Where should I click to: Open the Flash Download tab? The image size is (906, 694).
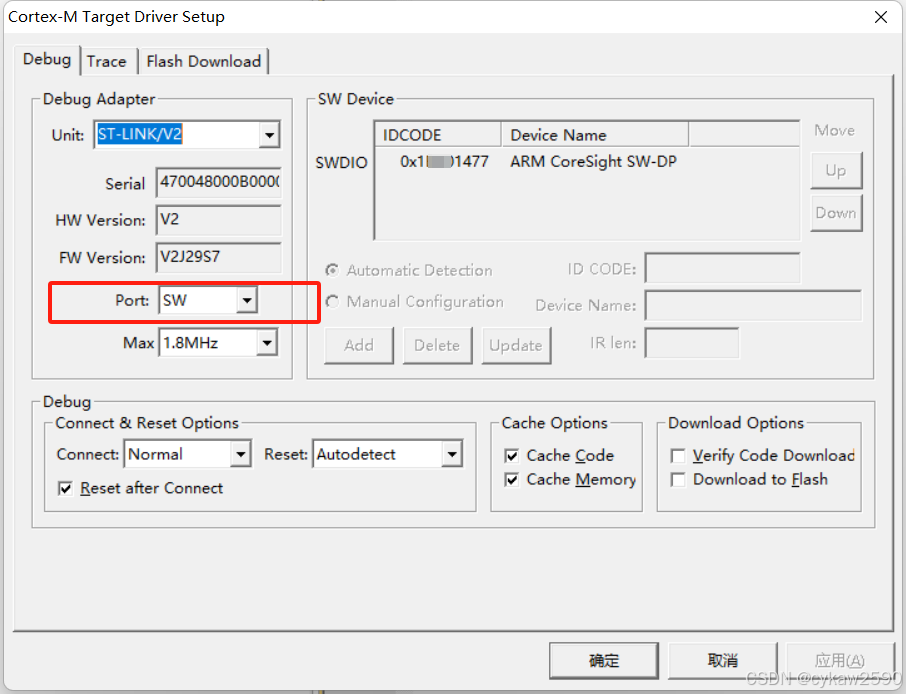point(203,61)
